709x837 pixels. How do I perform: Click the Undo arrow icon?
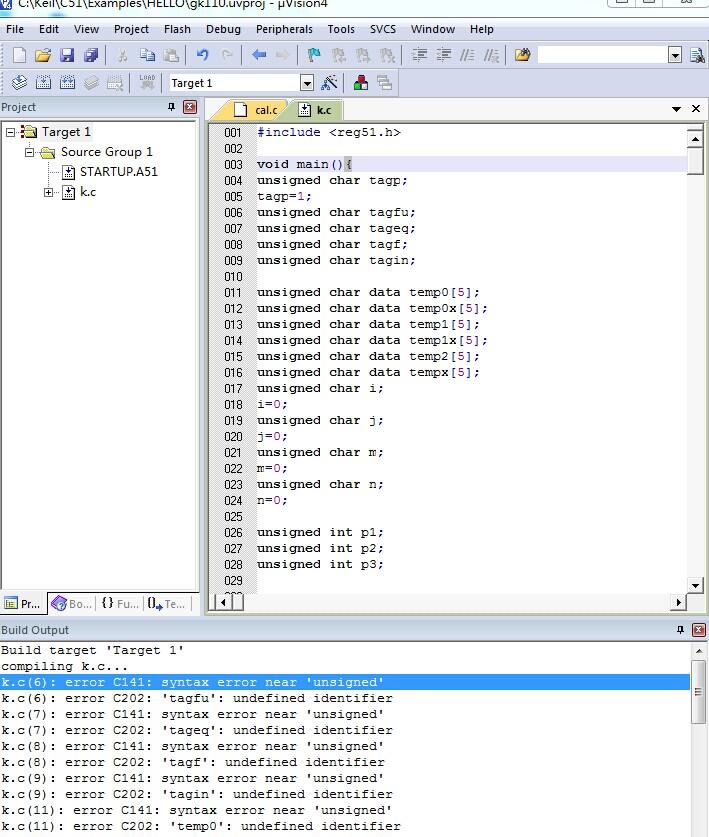point(202,54)
